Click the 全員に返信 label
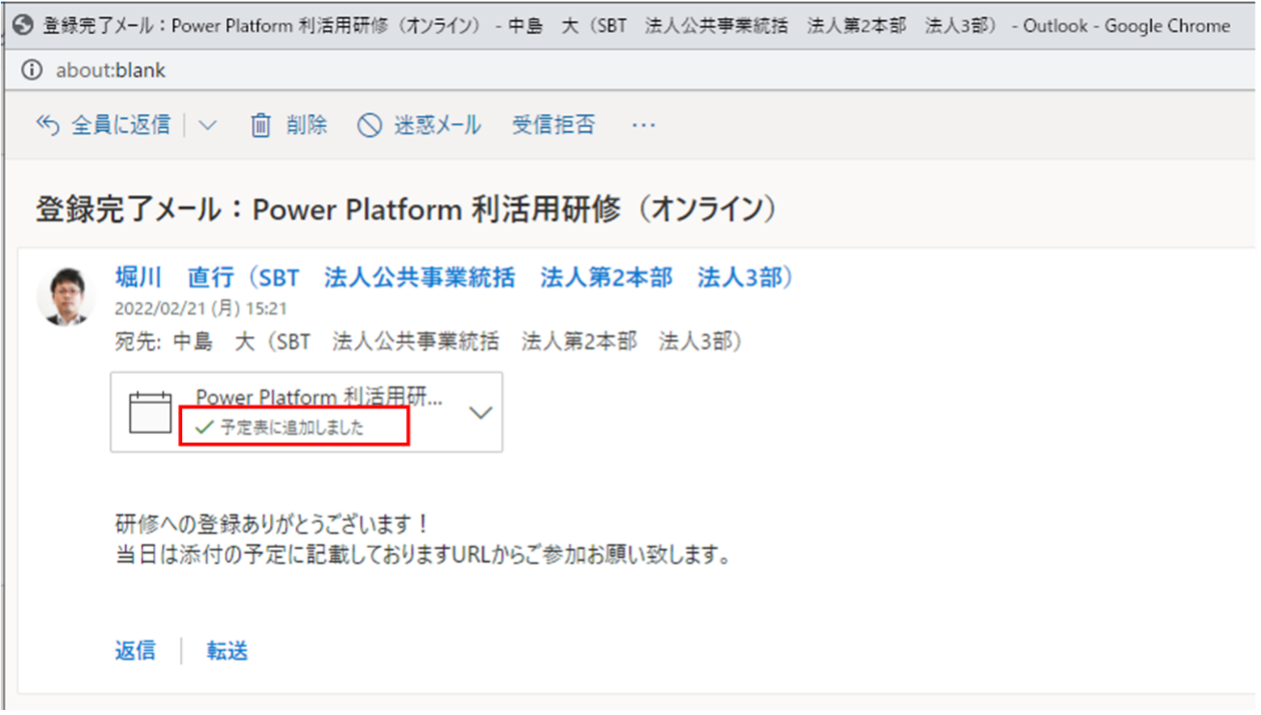Image resolution: width=1261 pixels, height=715 pixels. (120, 125)
